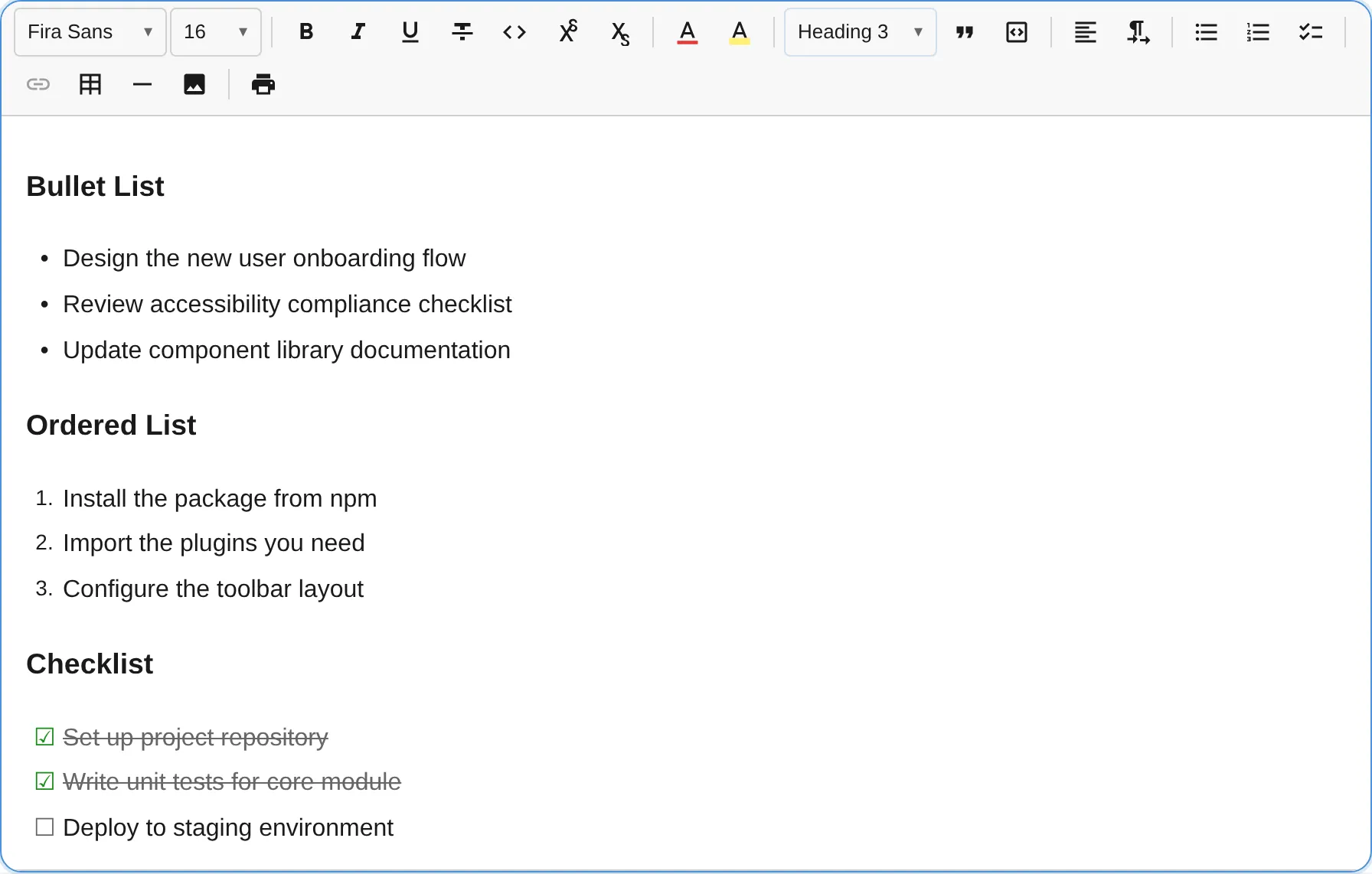Image resolution: width=1372 pixels, height=874 pixels.
Task: Toggle bold formatting
Action: [305, 31]
